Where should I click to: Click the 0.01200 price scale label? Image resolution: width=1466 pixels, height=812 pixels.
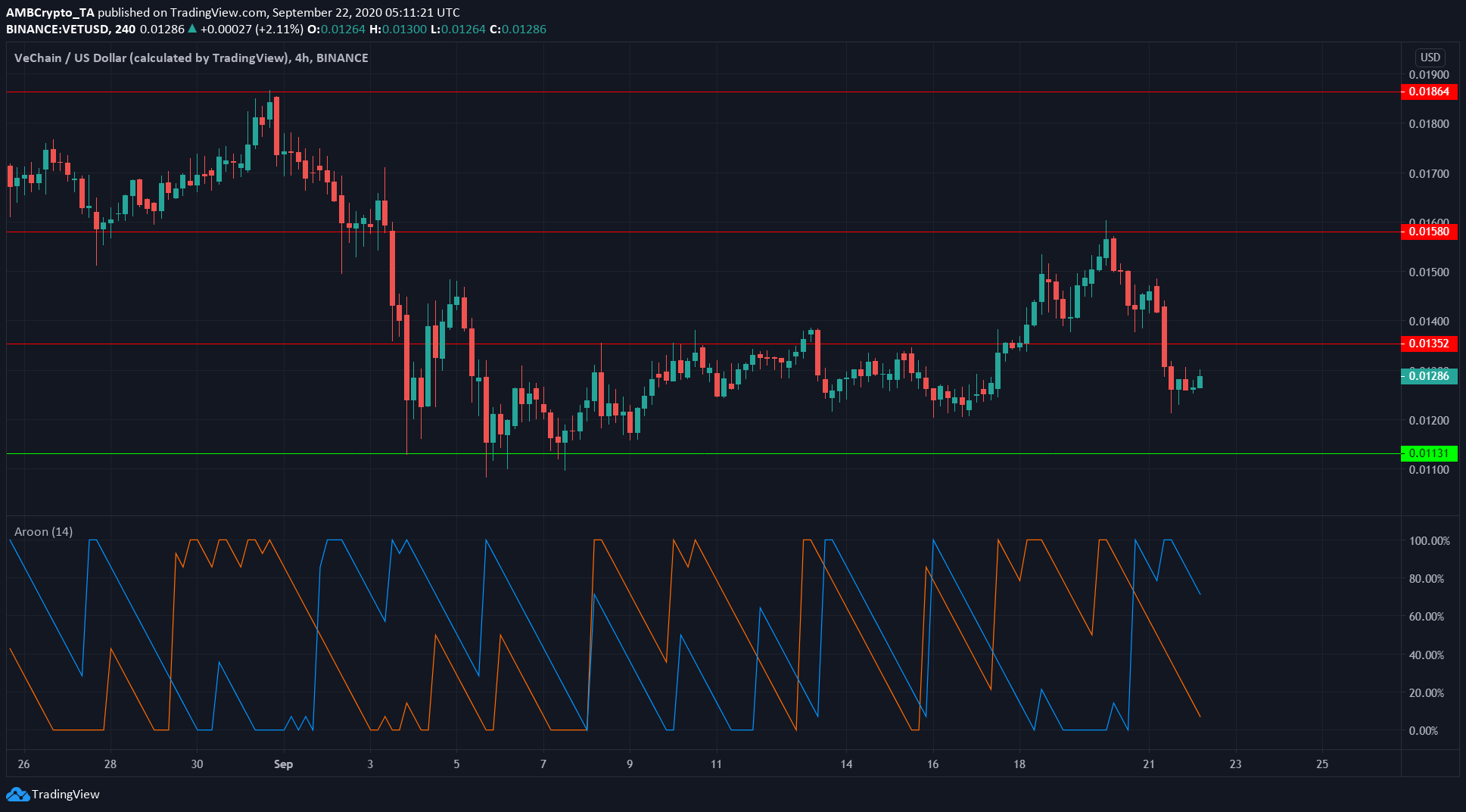[x=1429, y=421]
